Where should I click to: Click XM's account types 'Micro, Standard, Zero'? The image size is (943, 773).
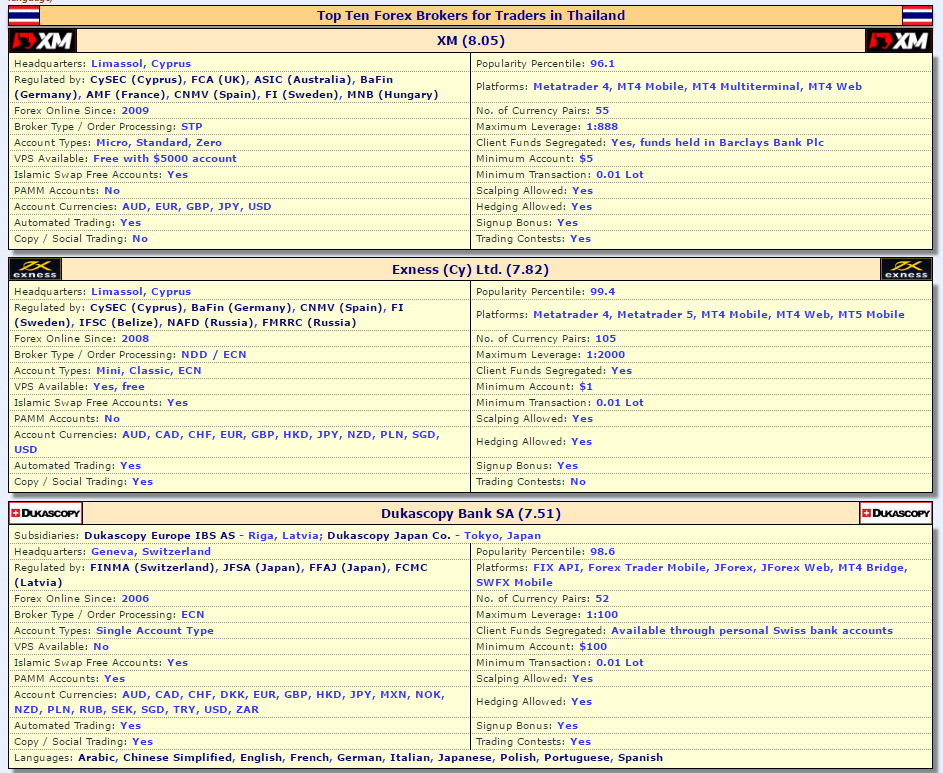tap(159, 143)
